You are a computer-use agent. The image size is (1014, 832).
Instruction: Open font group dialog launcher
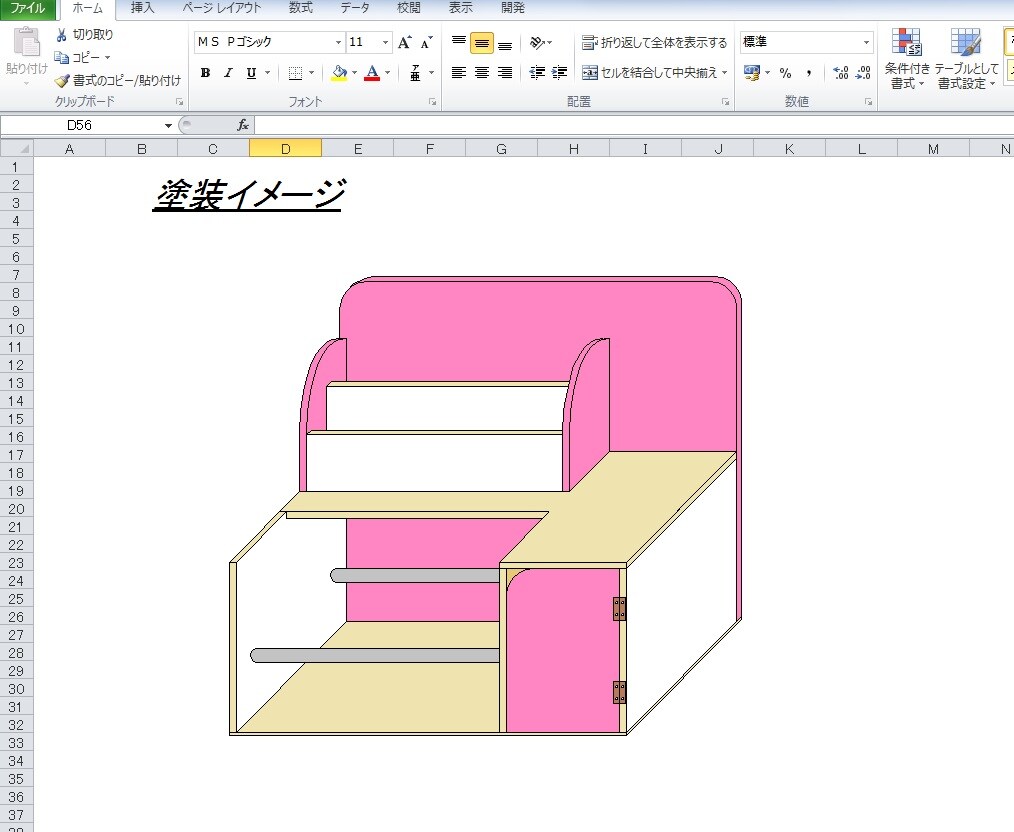(x=432, y=102)
